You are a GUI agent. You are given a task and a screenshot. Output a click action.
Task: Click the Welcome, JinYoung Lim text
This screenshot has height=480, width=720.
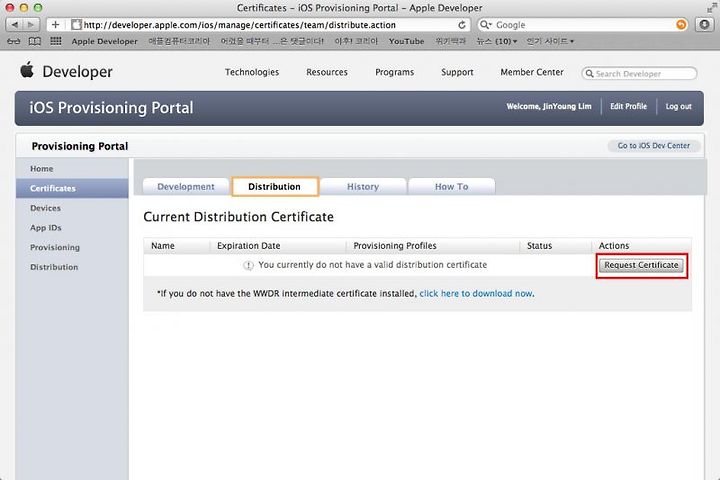click(x=549, y=106)
